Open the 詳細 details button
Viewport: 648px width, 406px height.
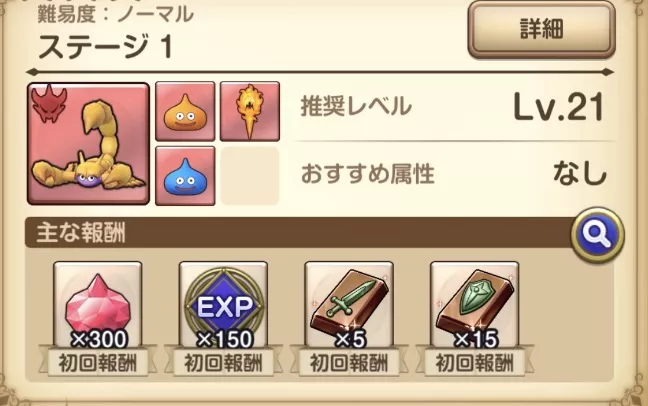coord(541,30)
